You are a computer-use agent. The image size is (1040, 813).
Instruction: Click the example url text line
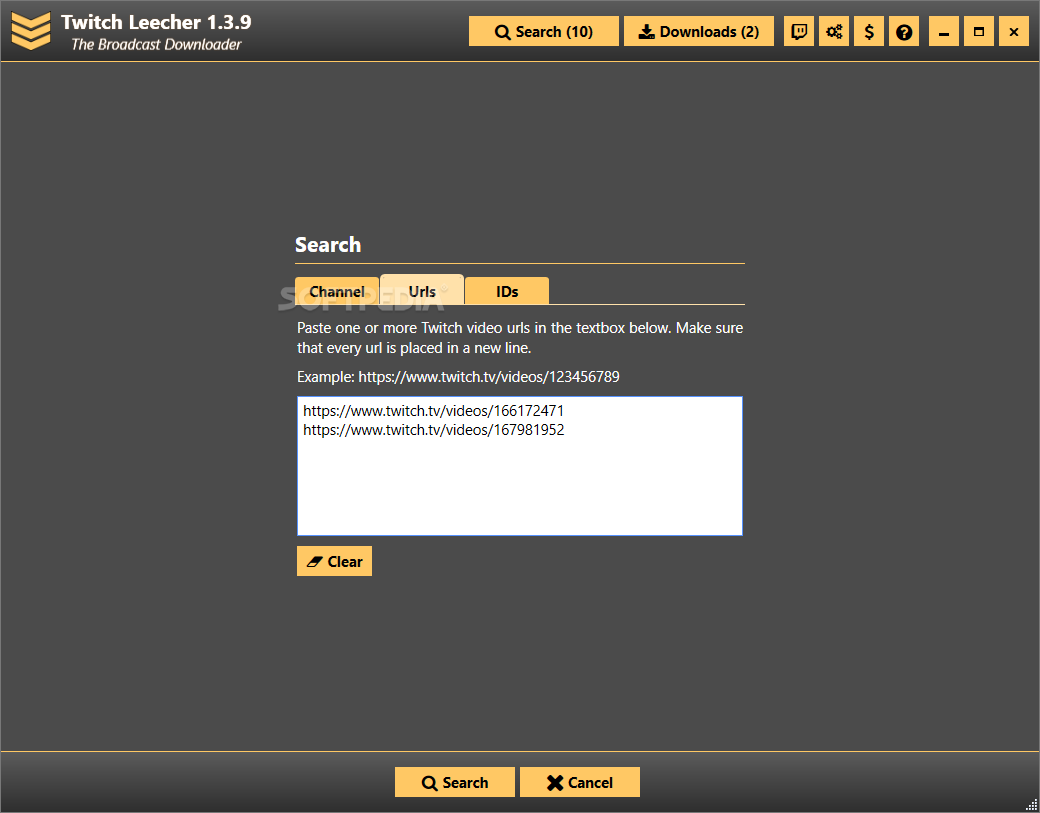[458, 377]
